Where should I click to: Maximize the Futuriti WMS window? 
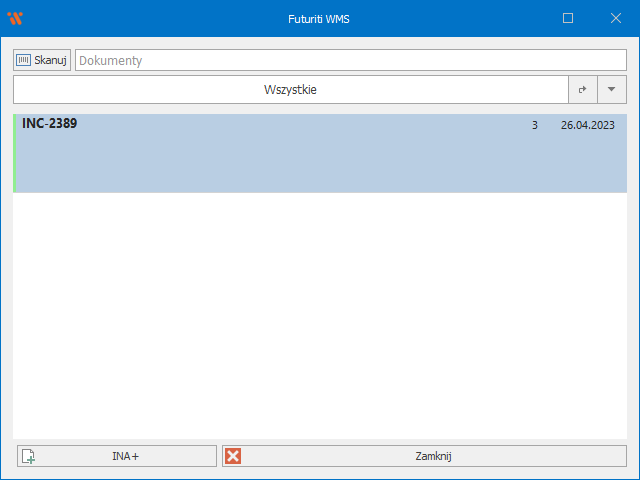point(568,18)
